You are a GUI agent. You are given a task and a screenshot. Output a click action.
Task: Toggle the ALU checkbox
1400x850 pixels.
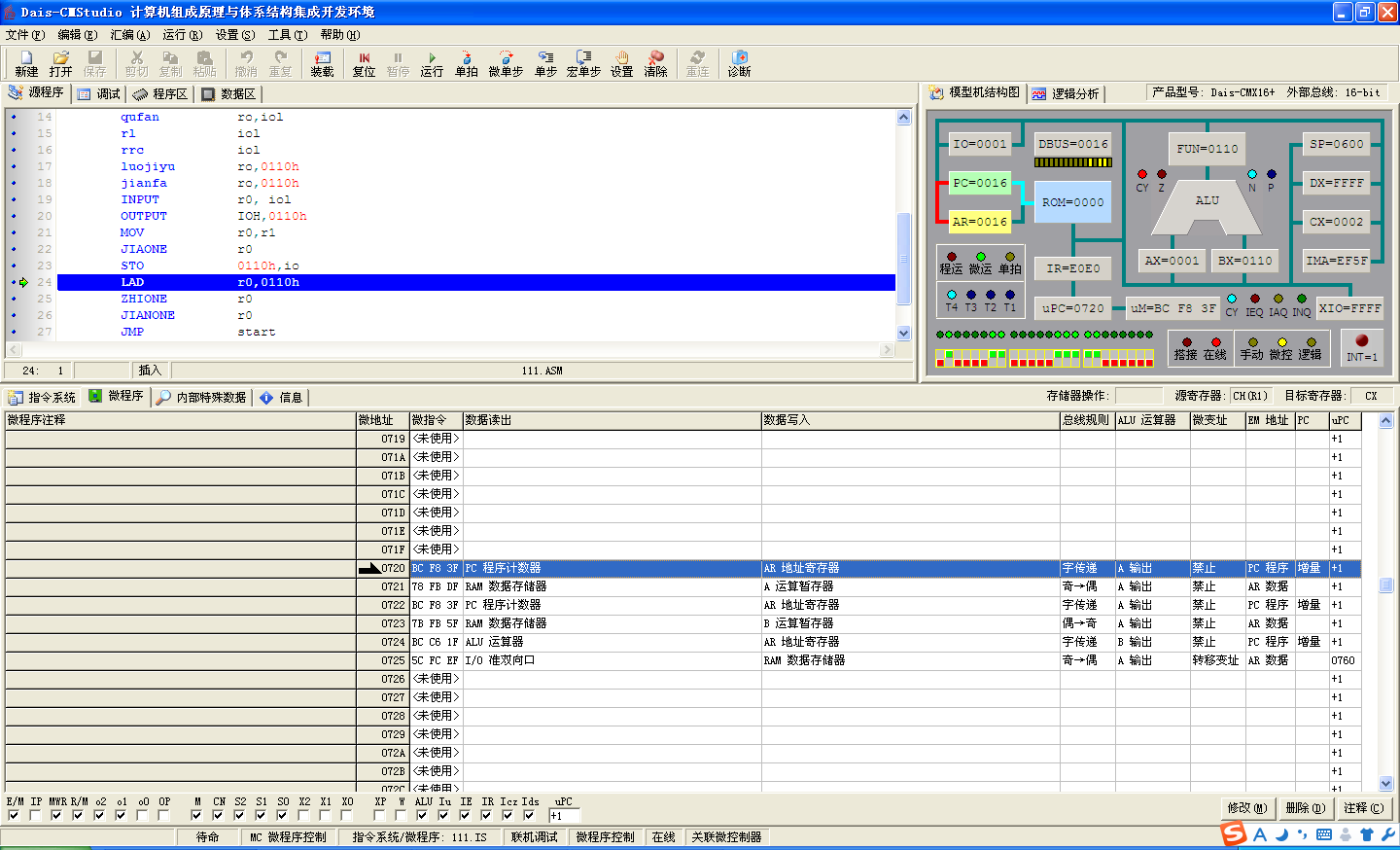422,815
